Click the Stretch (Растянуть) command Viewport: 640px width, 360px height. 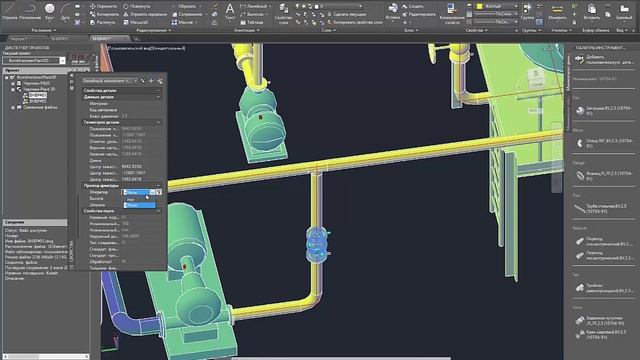pos(103,22)
